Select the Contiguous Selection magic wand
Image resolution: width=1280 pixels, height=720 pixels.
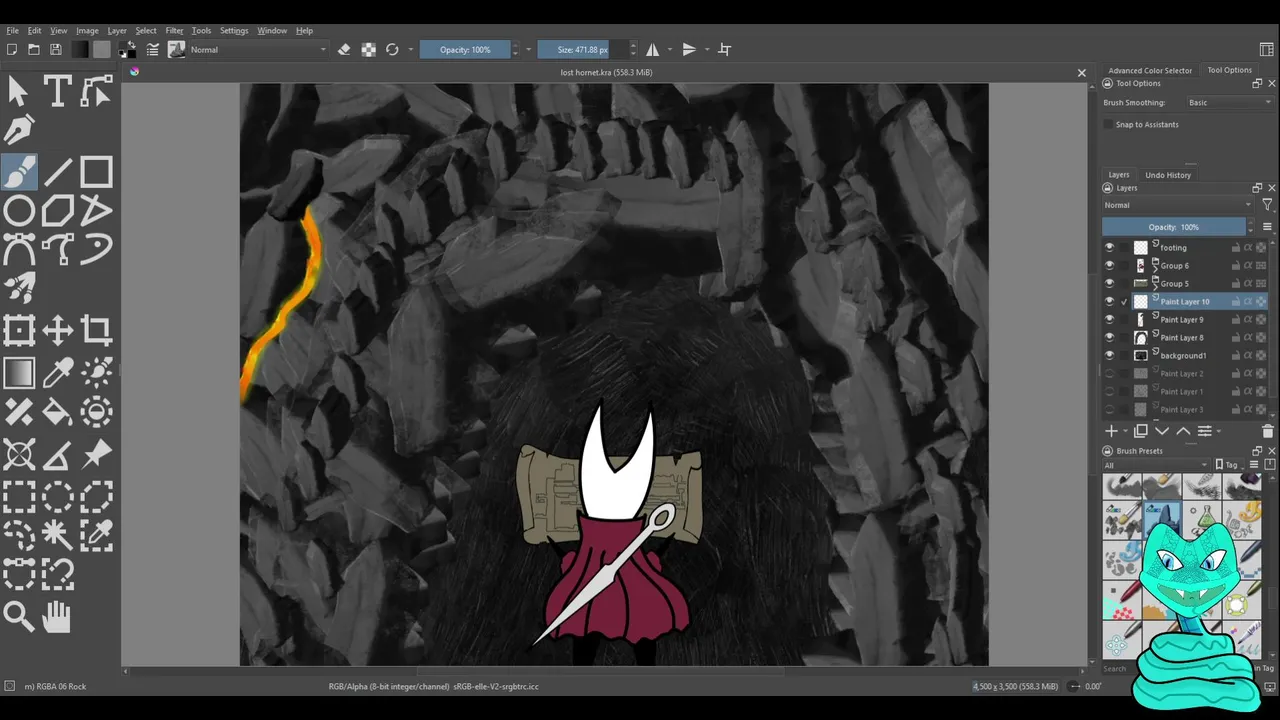point(57,535)
